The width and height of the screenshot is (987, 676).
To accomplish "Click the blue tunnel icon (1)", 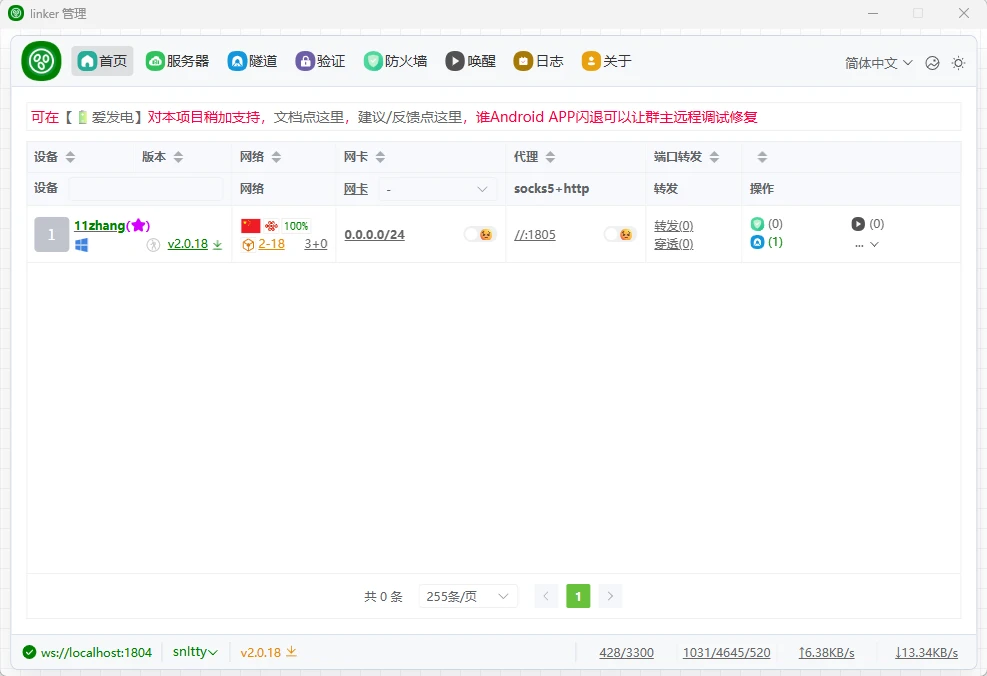I will pyautogui.click(x=757, y=242).
